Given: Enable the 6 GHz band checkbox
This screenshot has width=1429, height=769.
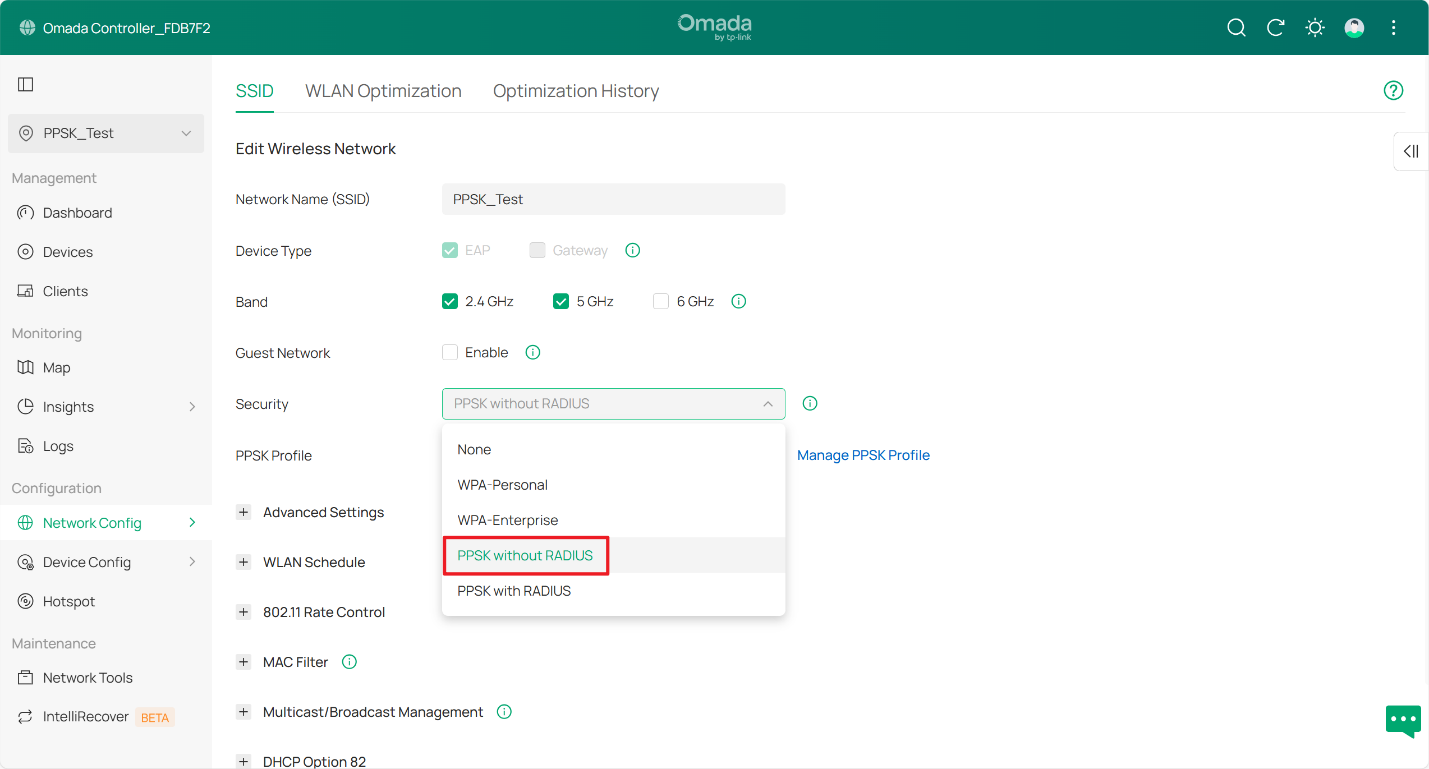Looking at the screenshot, I should (661, 301).
